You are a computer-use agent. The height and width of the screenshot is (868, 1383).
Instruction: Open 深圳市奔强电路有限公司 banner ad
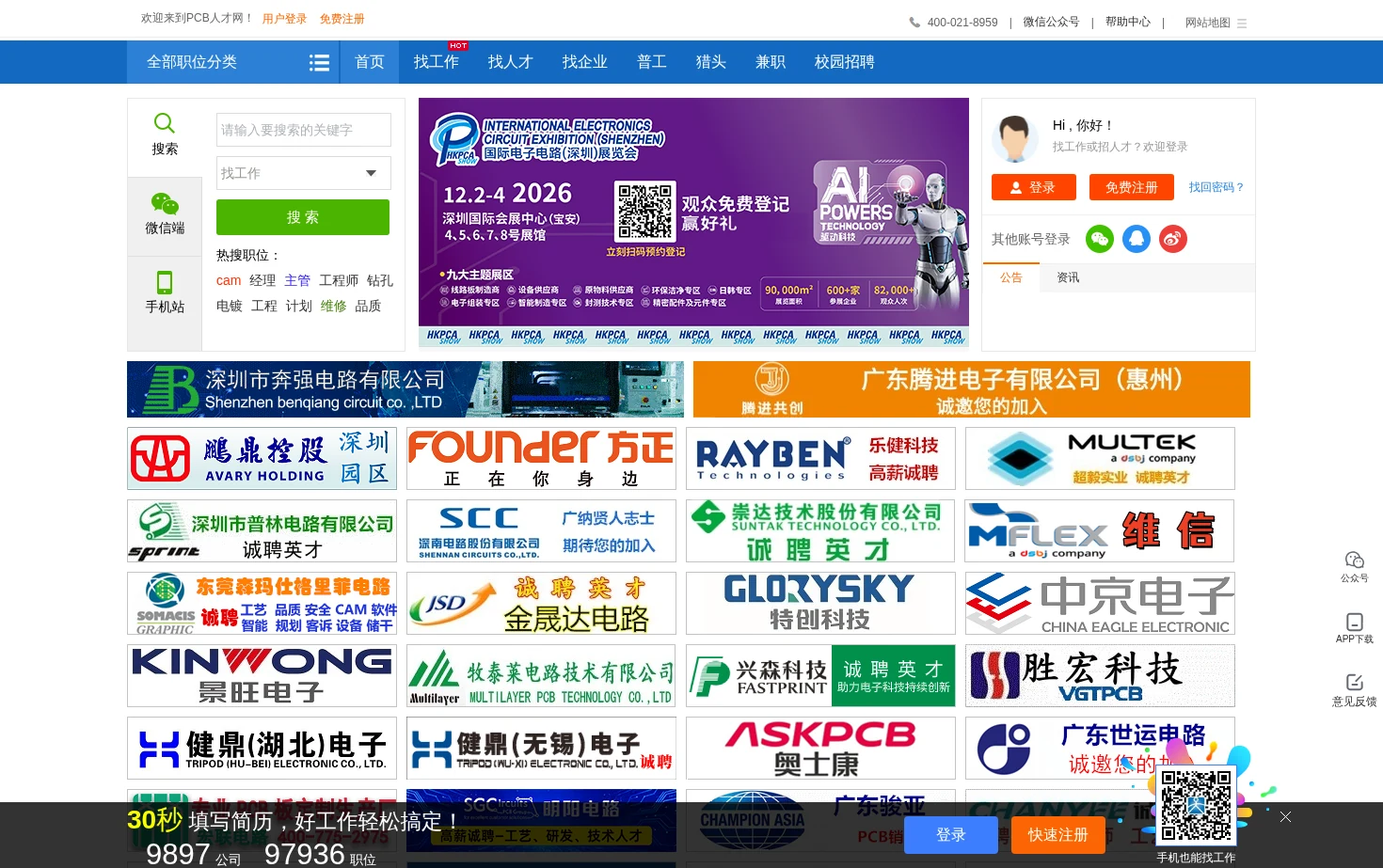tap(405, 389)
